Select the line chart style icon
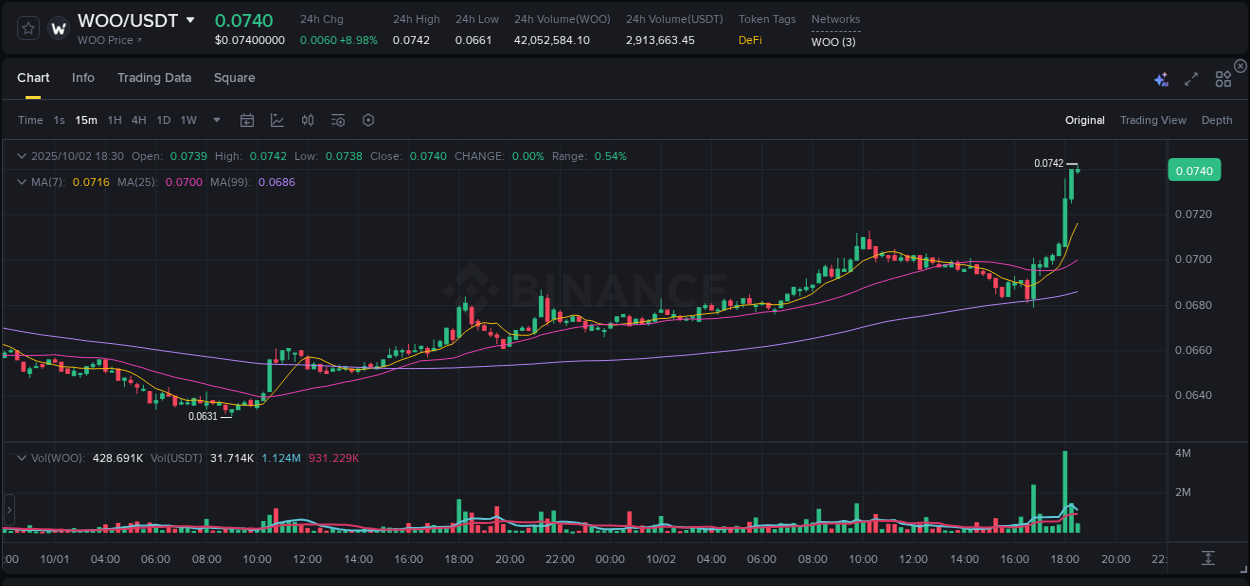 coord(276,120)
